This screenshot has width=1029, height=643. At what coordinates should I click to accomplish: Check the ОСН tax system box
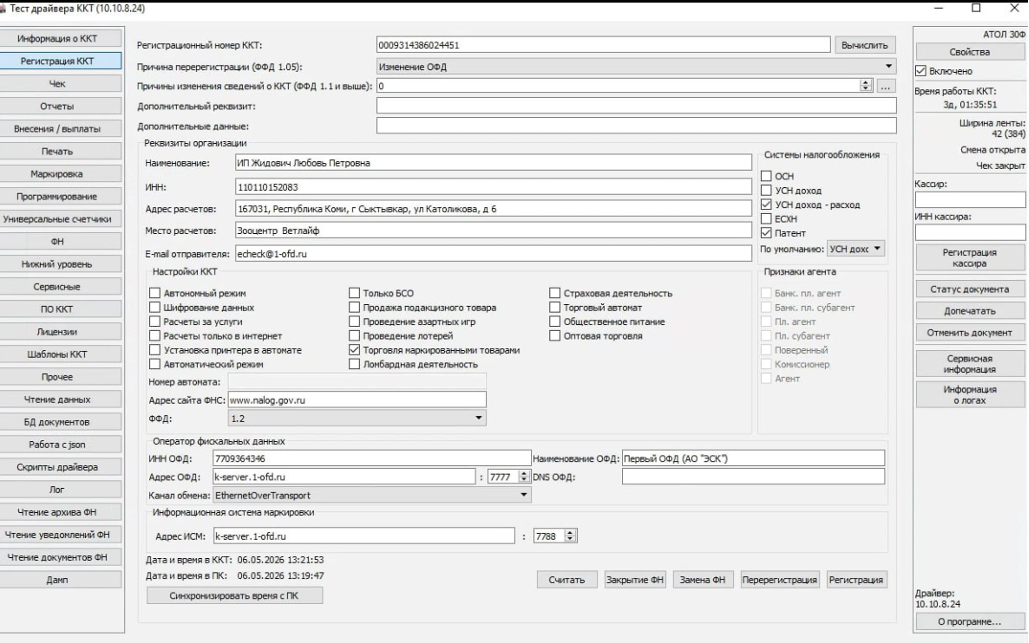766,176
